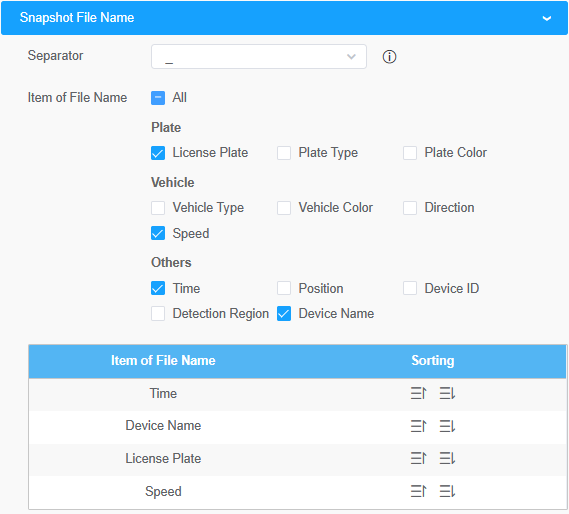
Task: Toggle the All items checkbox
Action: pos(158,98)
